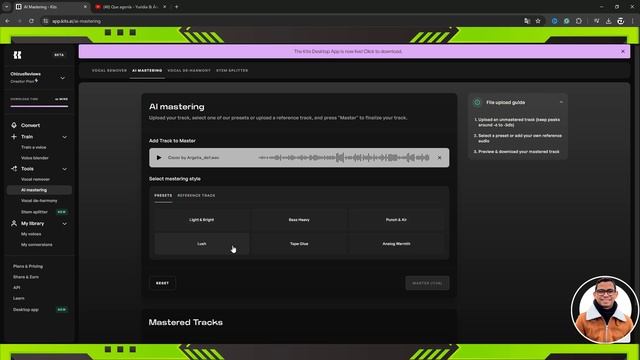Collapse the Train section chevron
Viewport: 640px width, 360px height.
click(64, 137)
